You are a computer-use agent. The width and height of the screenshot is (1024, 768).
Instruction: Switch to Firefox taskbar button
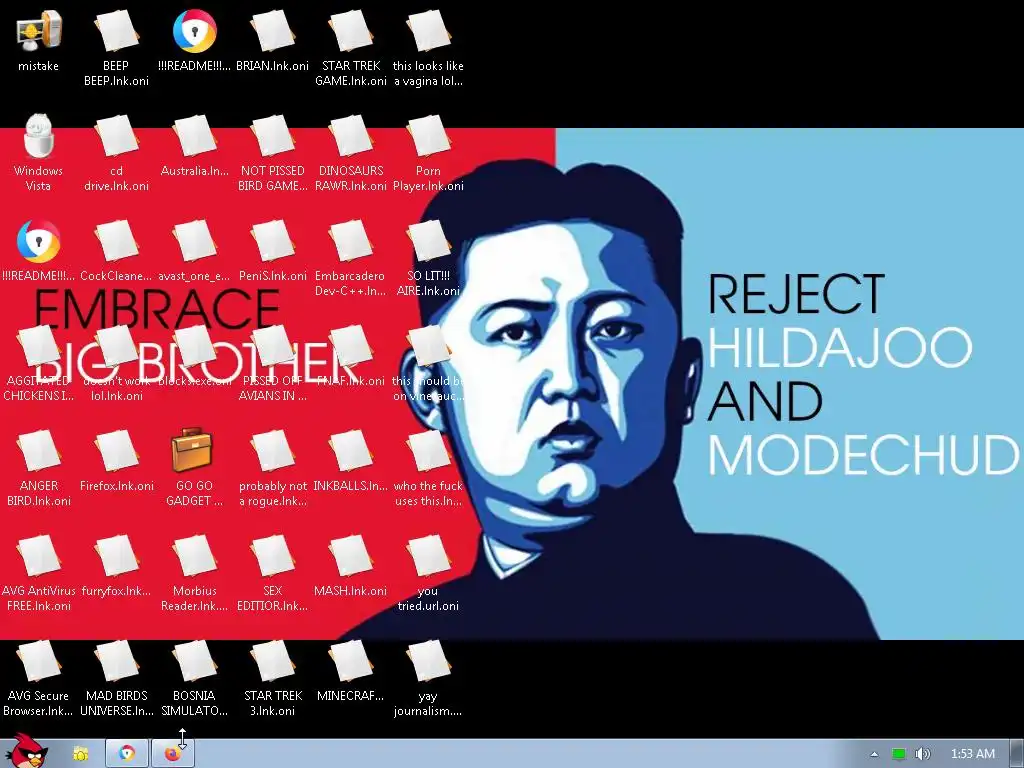172,754
